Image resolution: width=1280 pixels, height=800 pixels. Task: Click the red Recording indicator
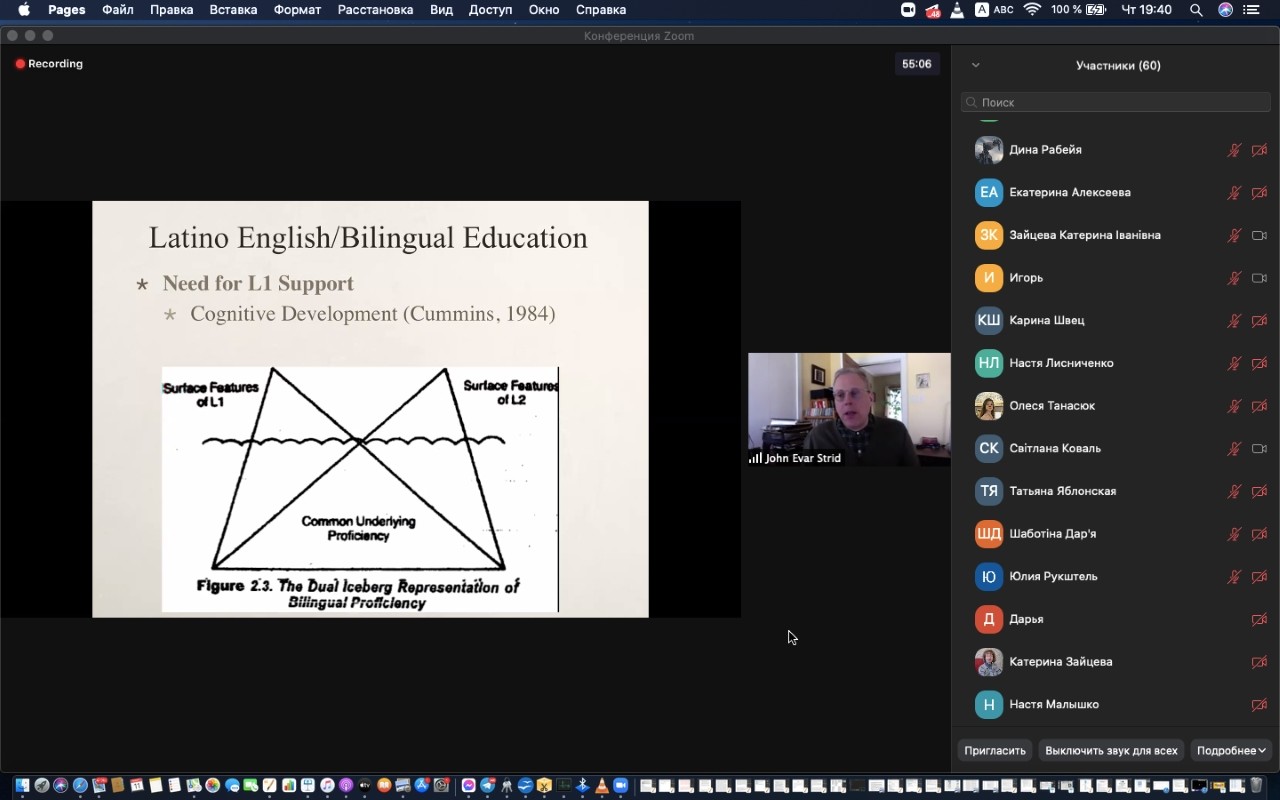[49, 64]
